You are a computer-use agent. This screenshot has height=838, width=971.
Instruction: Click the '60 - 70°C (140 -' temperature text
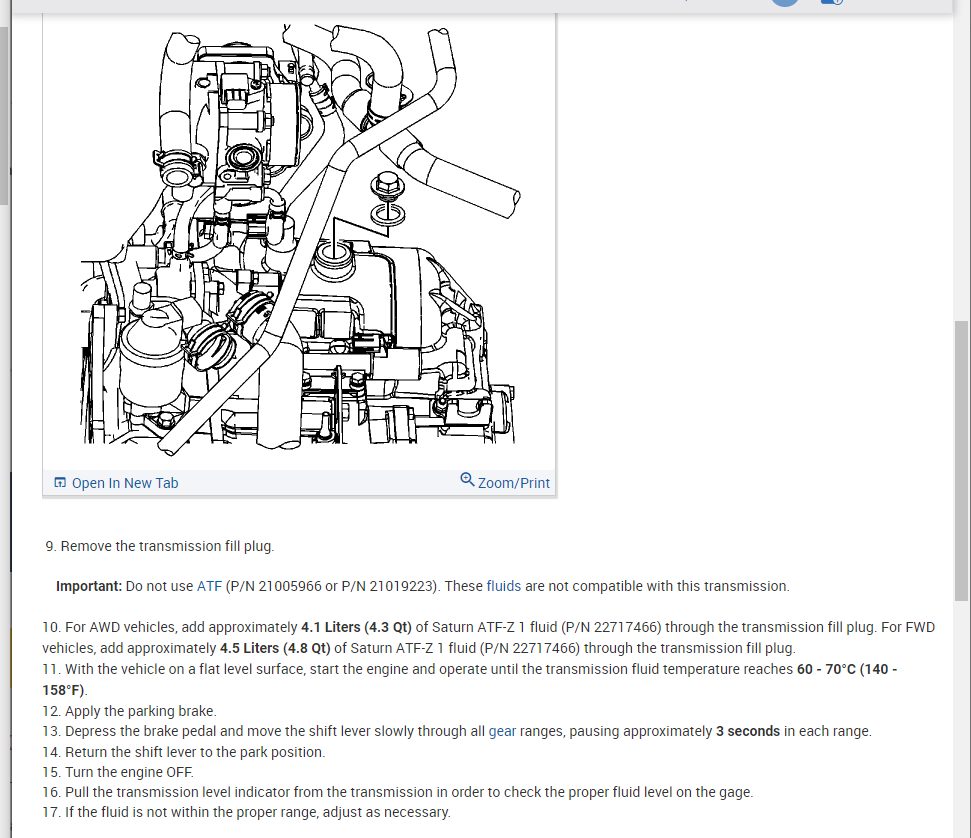point(847,669)
